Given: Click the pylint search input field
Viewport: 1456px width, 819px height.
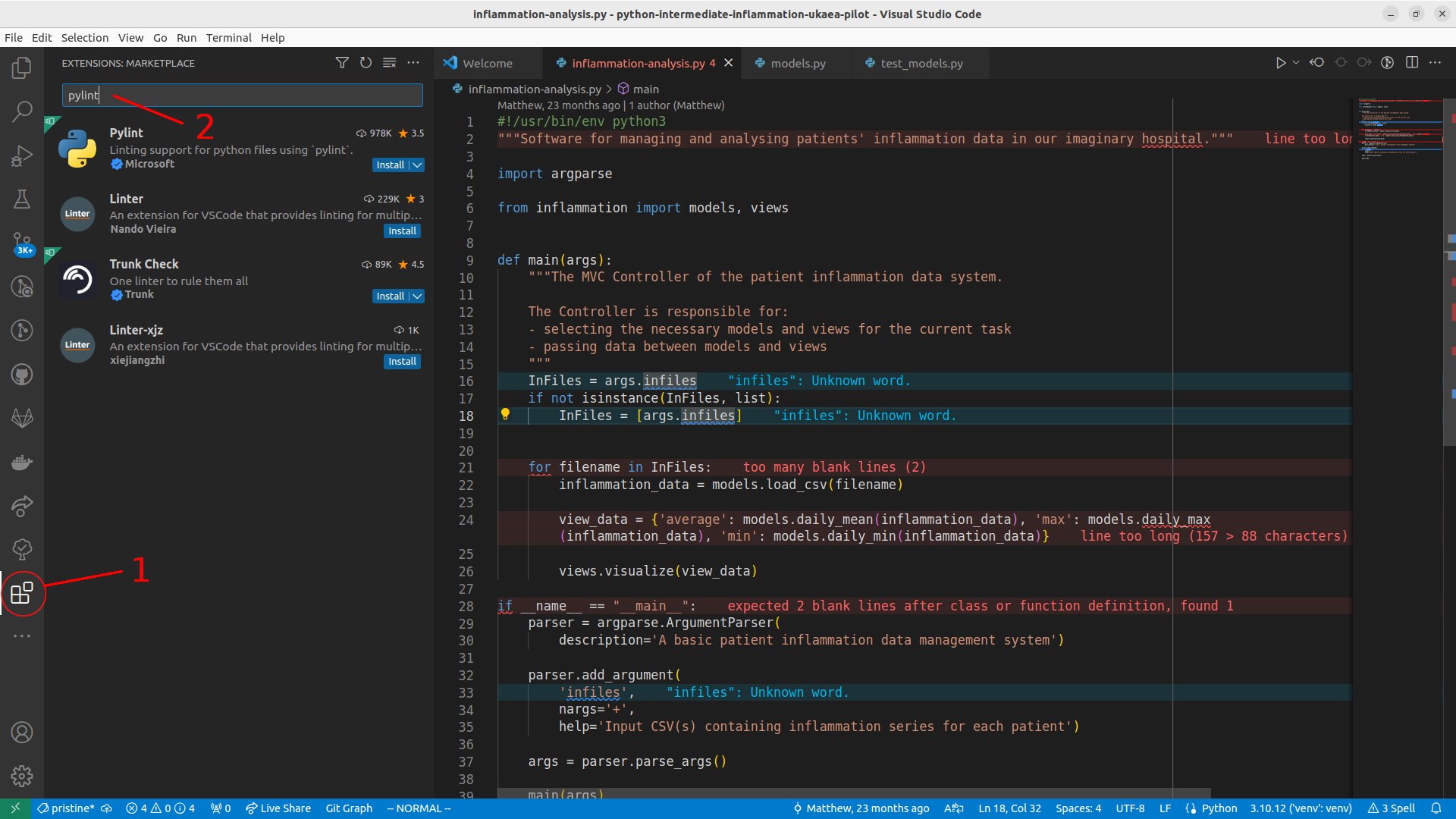Looking at the screenshot, I should pyautogui.click(x=241, y=95).
